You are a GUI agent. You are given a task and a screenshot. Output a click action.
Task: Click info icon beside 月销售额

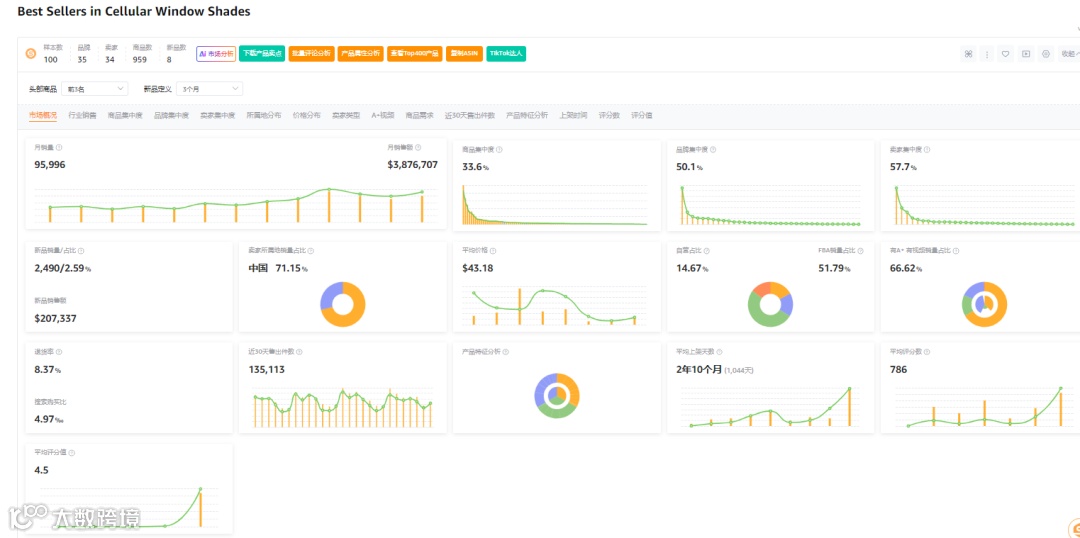point(418,147)
